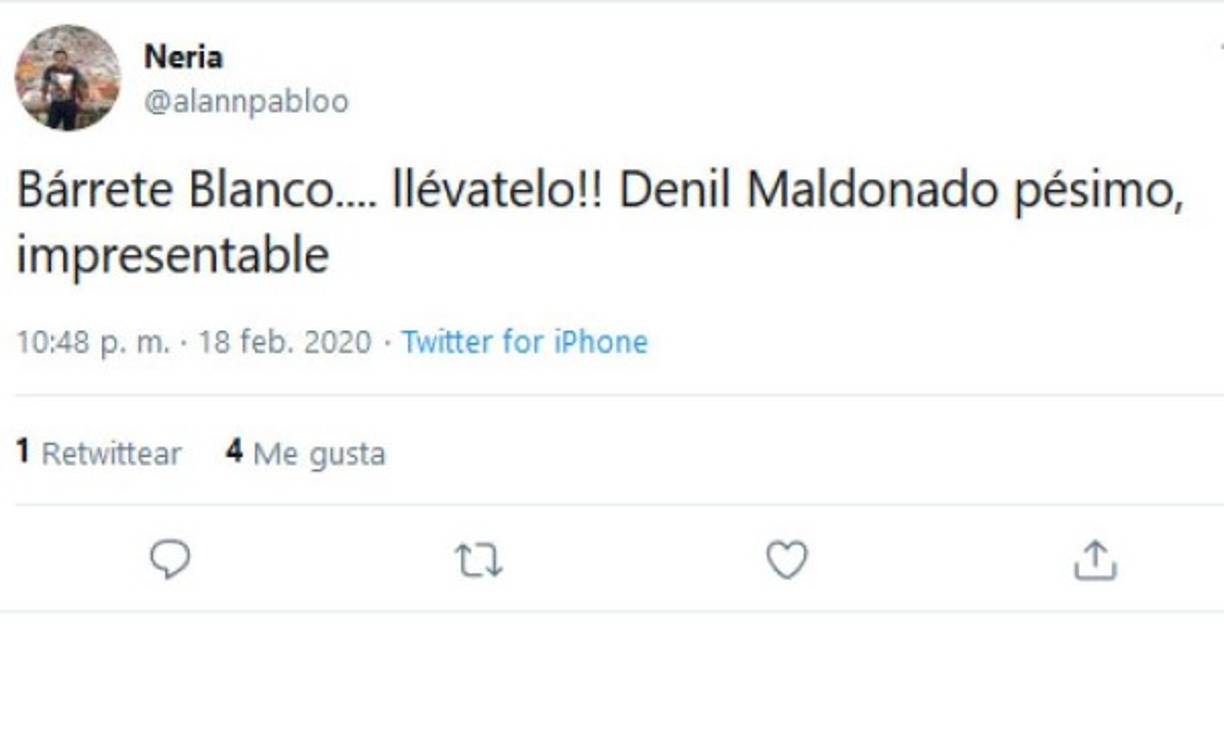Retweet the post using the retweet icon
The width and height of the screenshot is (1224, 749).
pos(480,562)
